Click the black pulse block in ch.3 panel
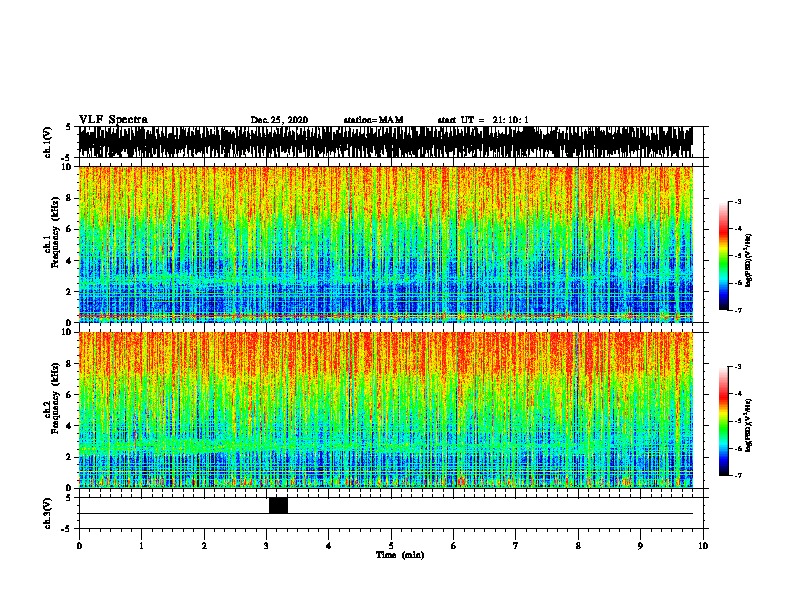This screenshot has height=612, width=792. click(278, 505)
